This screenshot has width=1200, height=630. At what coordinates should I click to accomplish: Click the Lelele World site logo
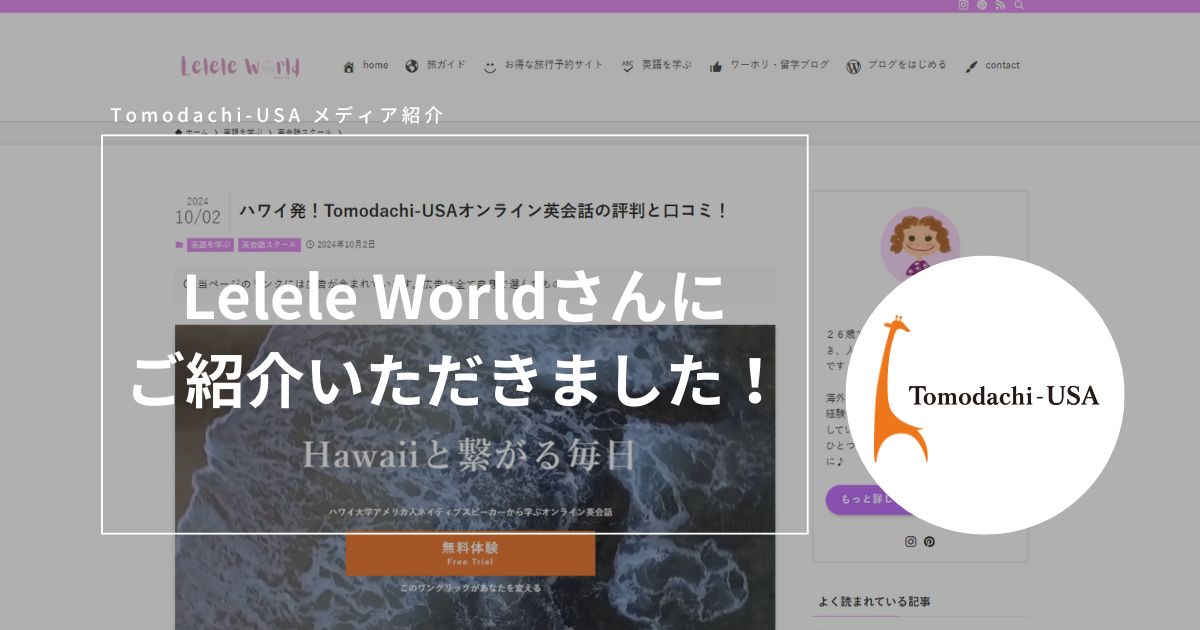click(x=240, y=66)
